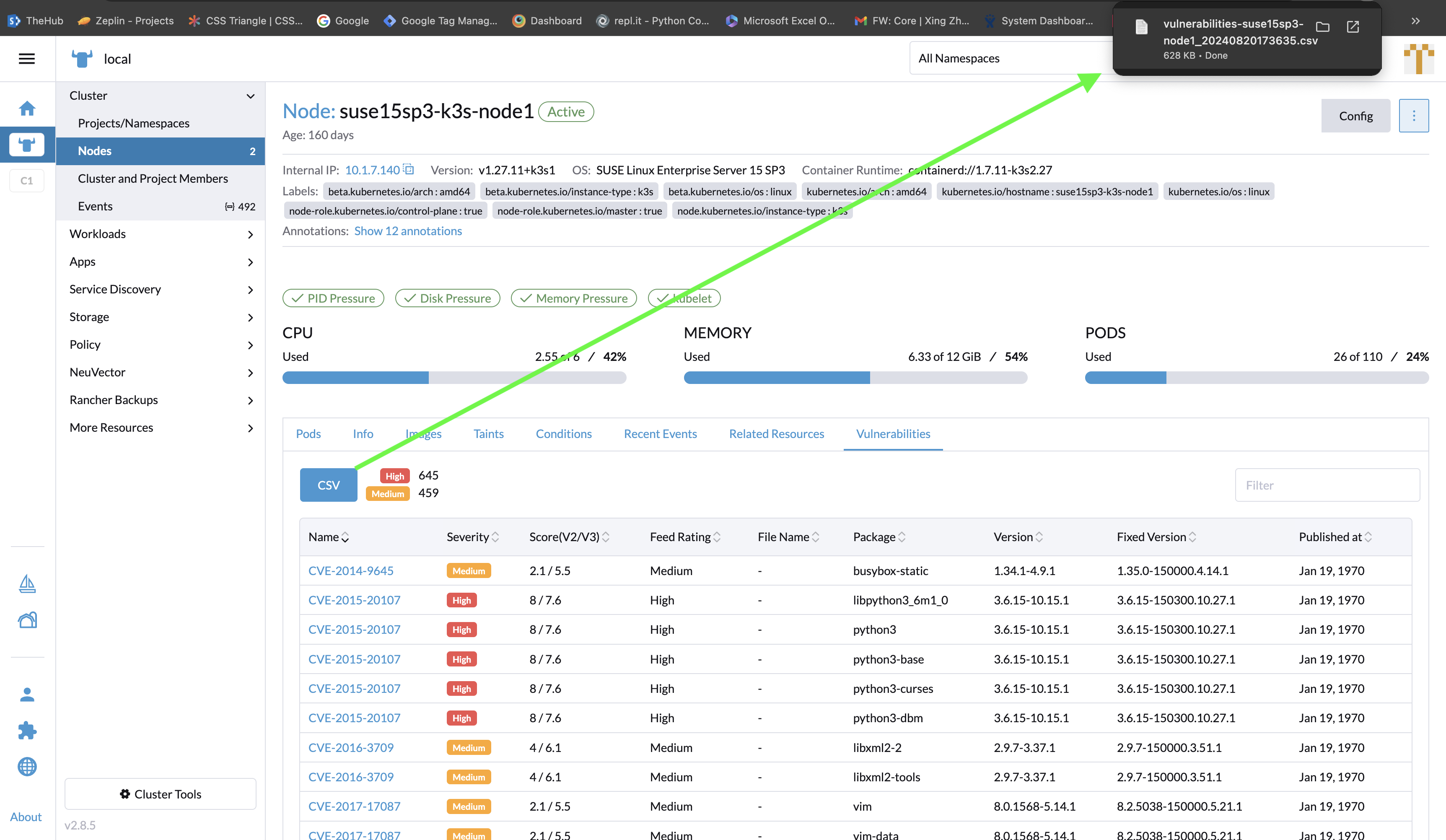
Task: Open downloaded CSV file external icon
Action: pos(1353,26)
